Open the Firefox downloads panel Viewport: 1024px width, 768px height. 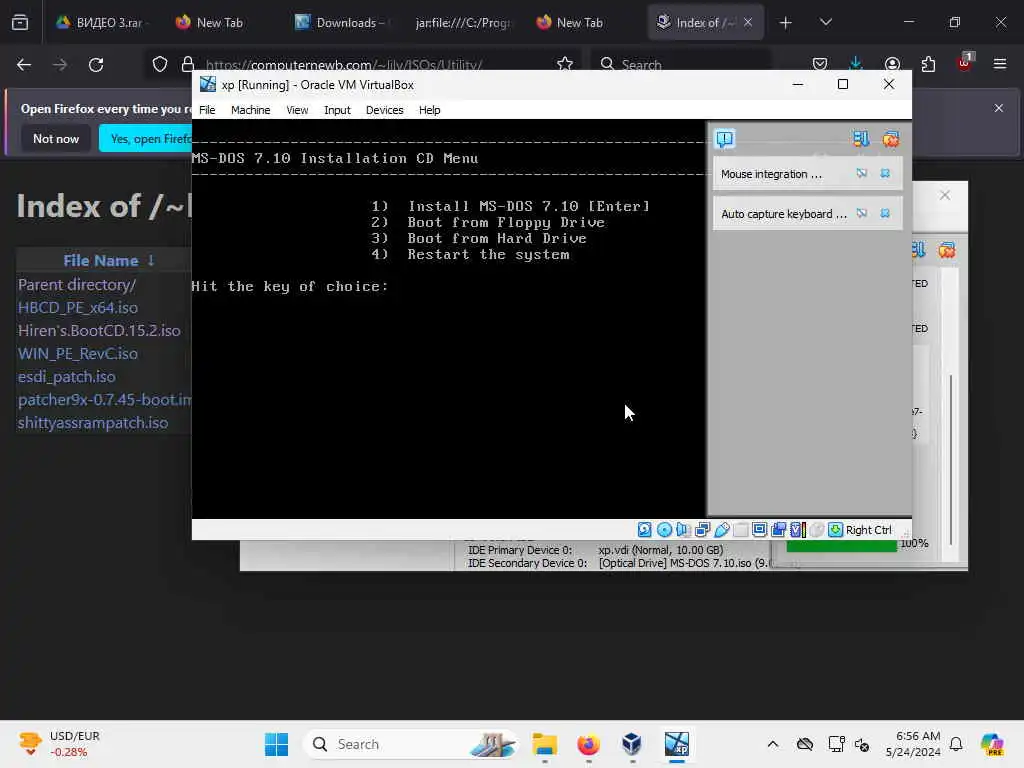click(x=856, y=64)
